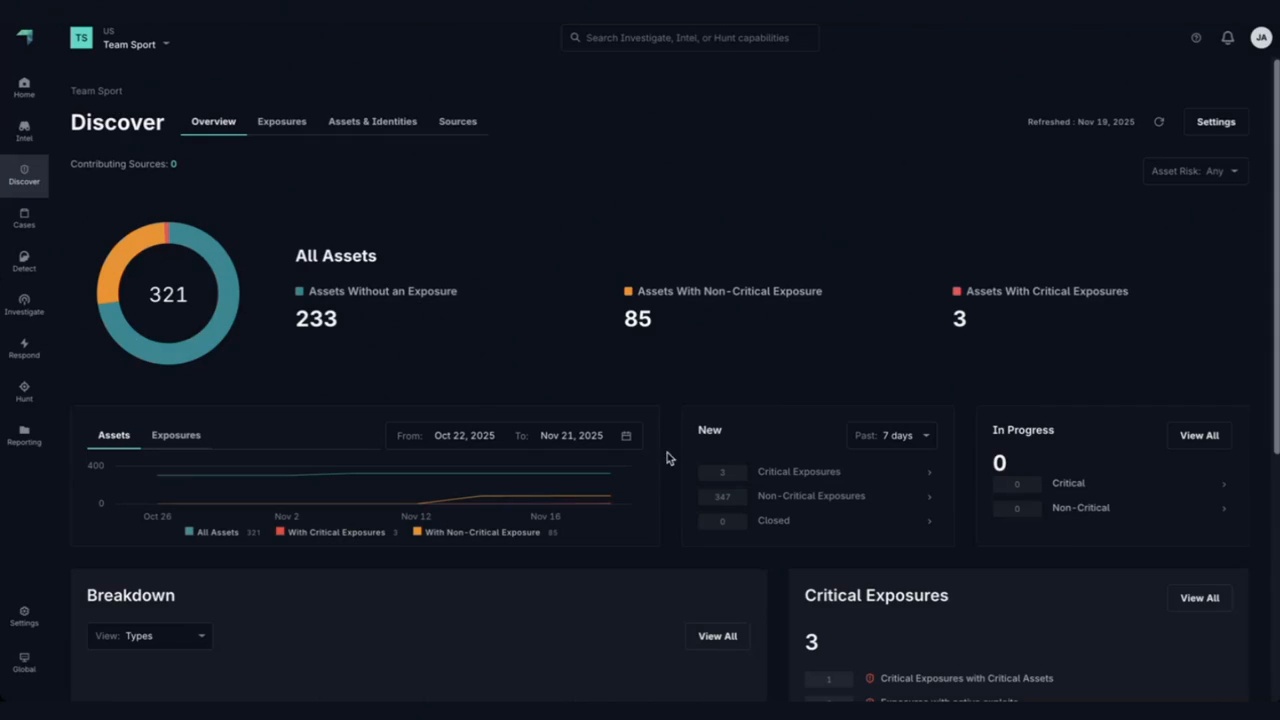
Task: Open the help question mark icon
Action: click(x=1196, y=38)
